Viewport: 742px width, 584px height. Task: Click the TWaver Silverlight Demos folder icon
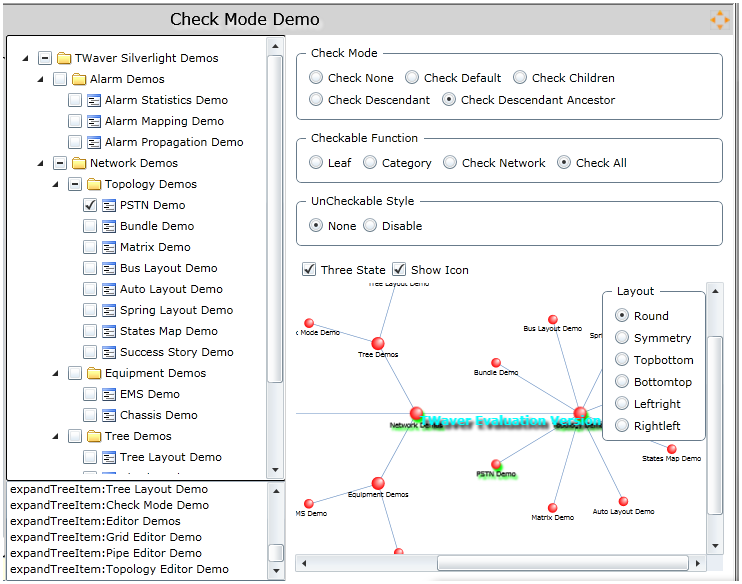(x=64, y=58)
